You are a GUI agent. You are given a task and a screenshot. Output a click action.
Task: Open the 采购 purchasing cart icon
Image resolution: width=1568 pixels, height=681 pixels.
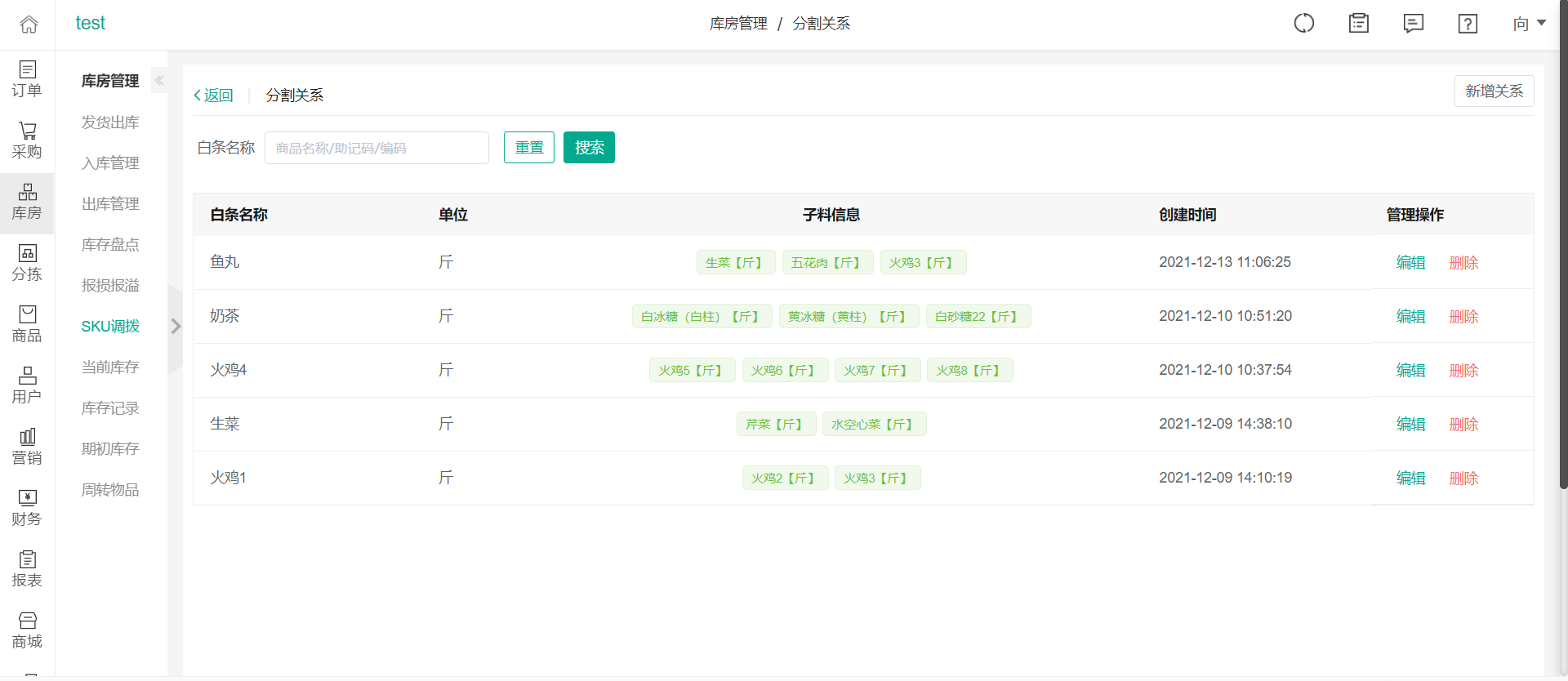point(27,140)
